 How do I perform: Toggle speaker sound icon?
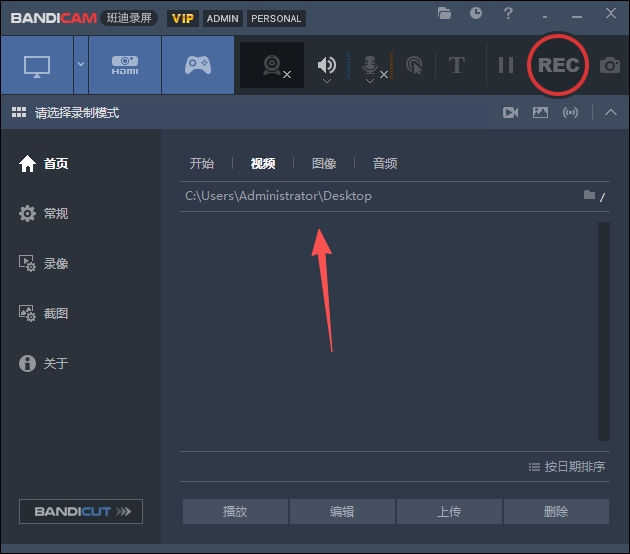point(327,64)
